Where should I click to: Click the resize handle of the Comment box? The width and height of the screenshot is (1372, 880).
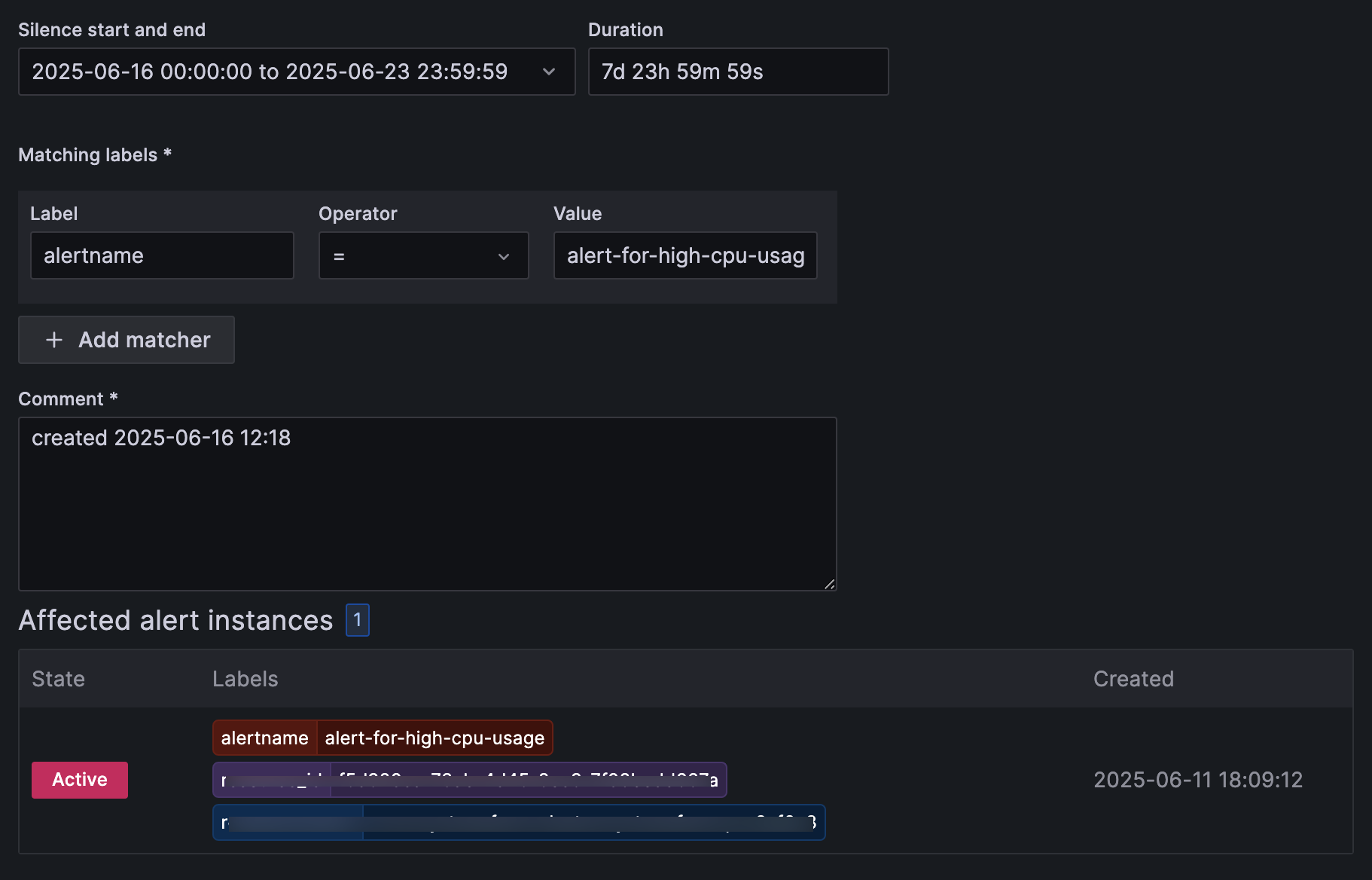[828, 584]
